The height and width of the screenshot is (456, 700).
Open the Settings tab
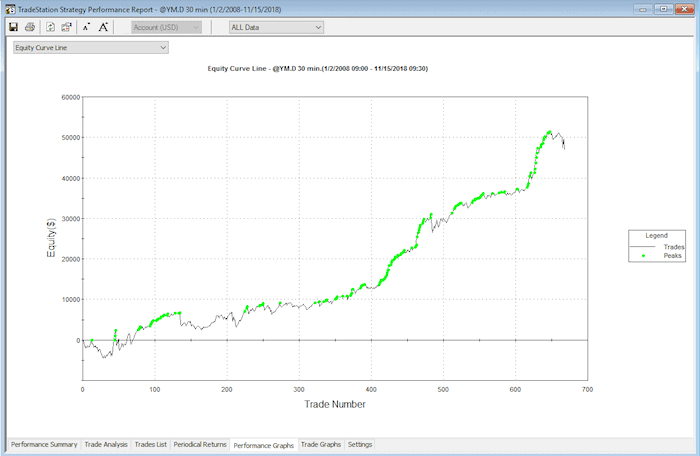pos(360,444)
